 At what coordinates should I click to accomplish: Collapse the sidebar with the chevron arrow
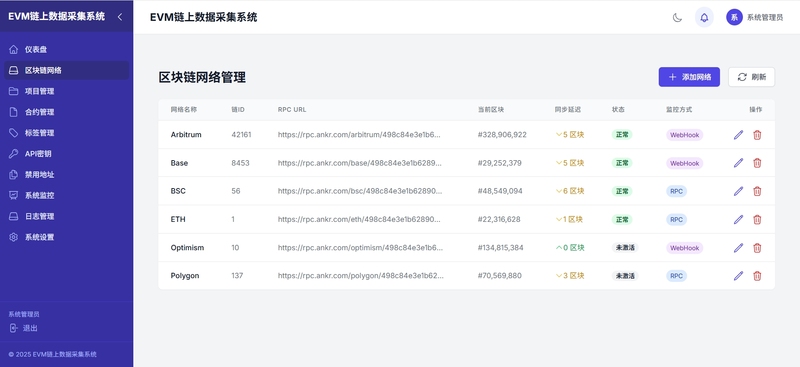(x=120, y=17)
